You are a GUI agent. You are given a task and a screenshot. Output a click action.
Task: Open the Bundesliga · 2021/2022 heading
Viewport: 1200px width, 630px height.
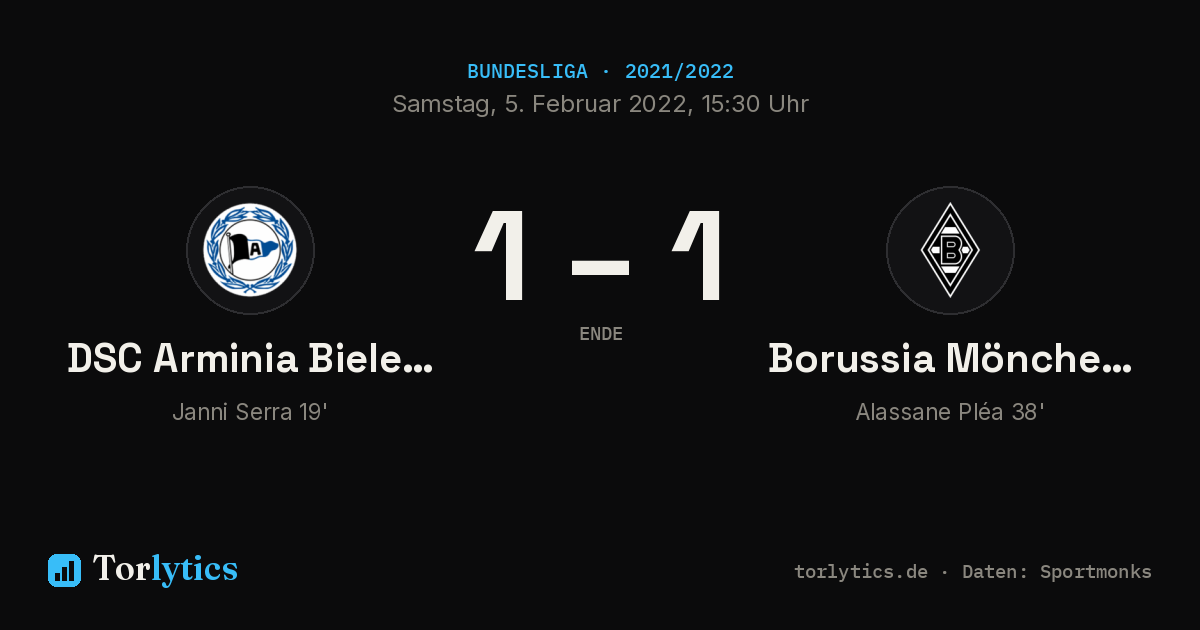point(600,72)
